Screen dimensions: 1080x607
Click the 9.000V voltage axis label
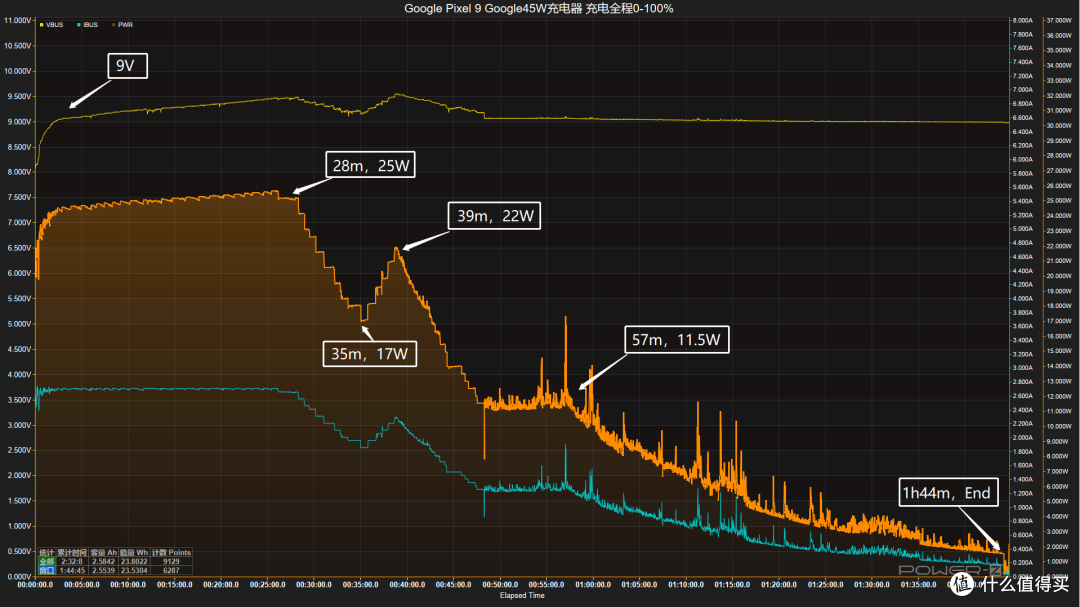(19, 122)
